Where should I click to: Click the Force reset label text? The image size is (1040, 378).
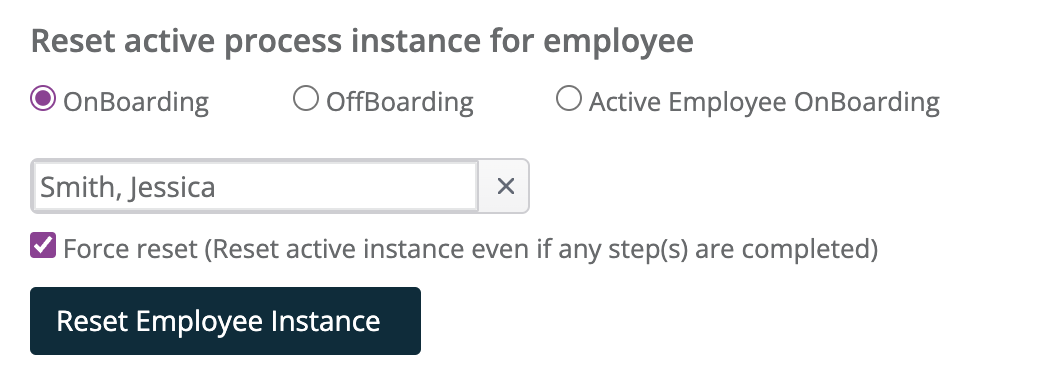coord(131,249)
